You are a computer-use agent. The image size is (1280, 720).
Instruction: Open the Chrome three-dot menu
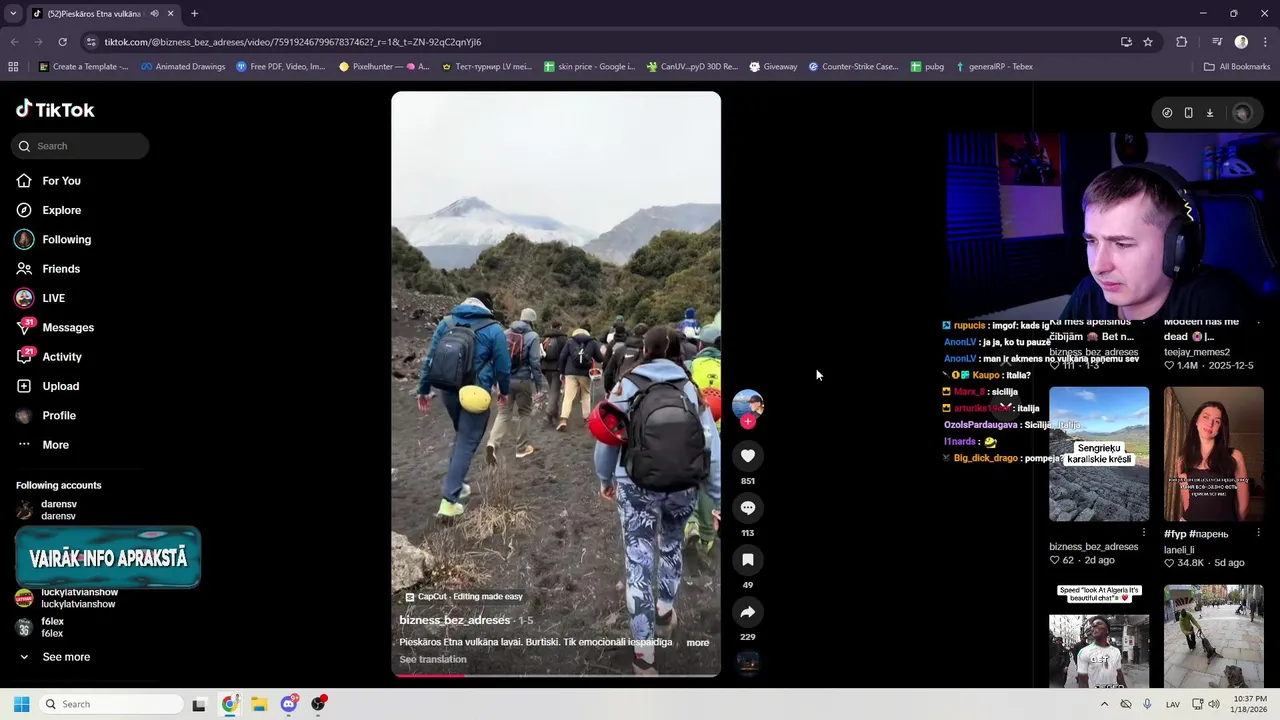[1265, 42]
